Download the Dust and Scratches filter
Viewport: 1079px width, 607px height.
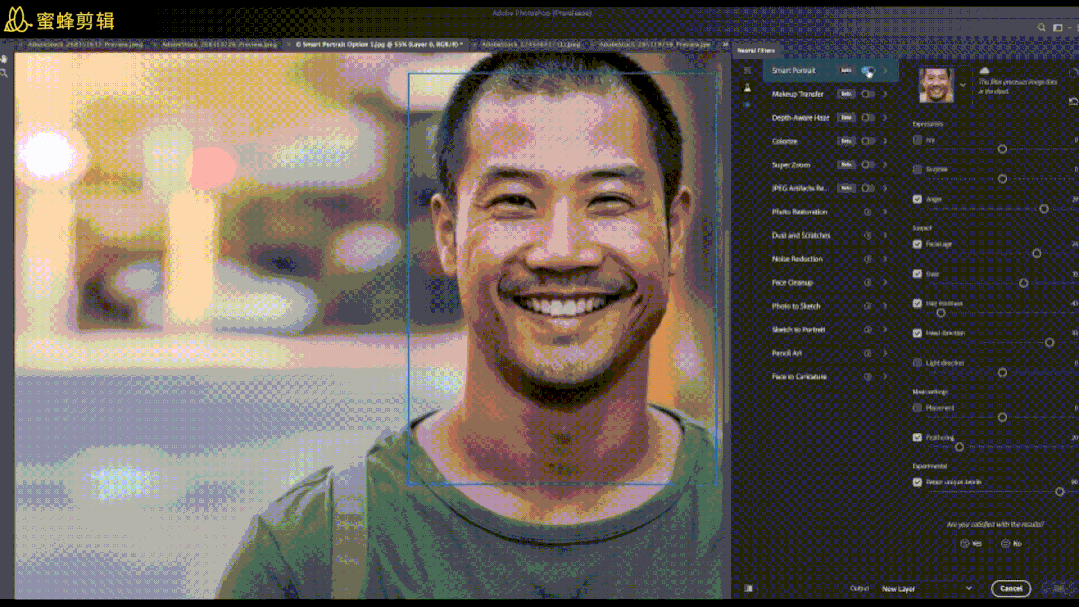tap(868, 235)
